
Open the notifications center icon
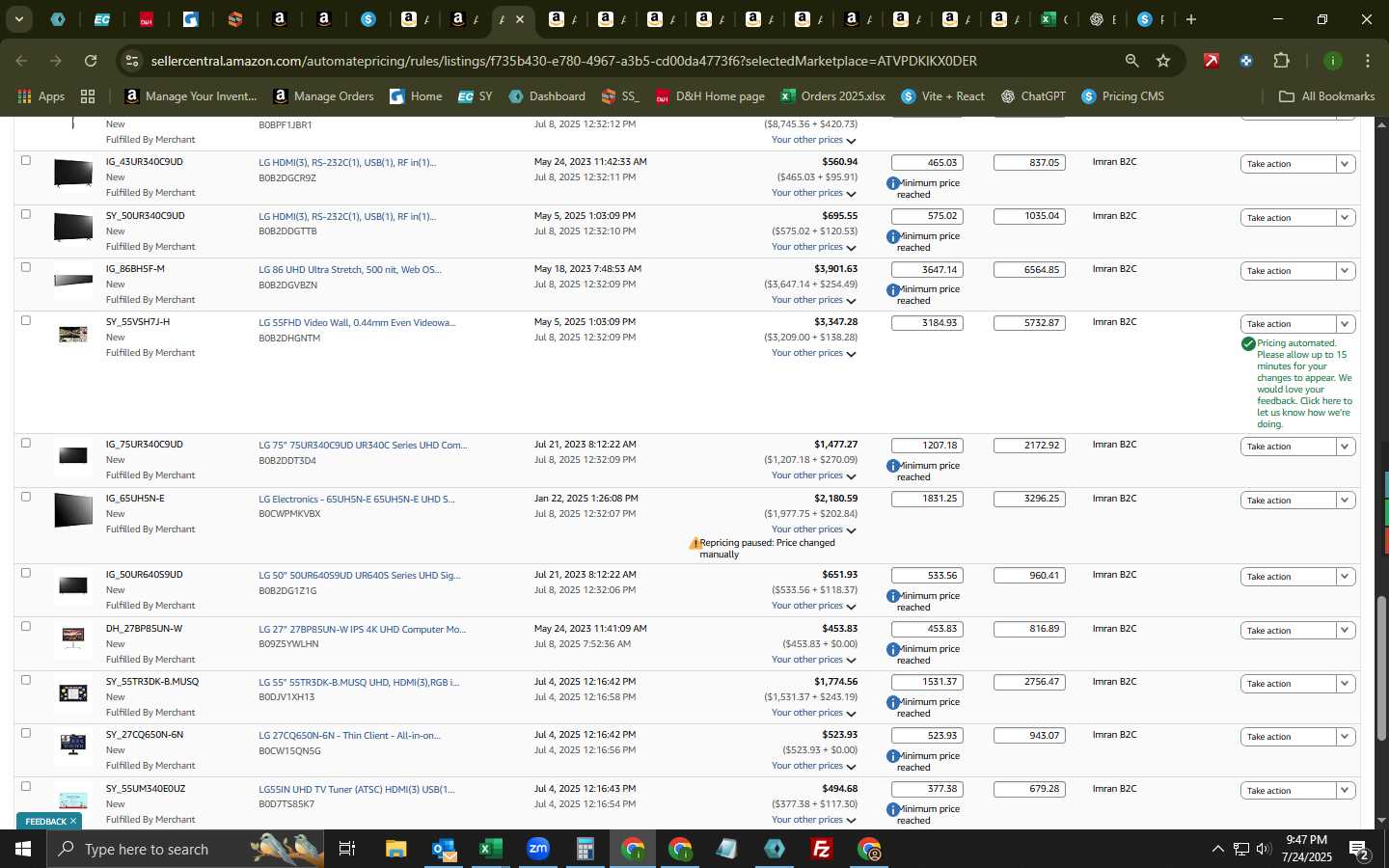(1358, 849)
